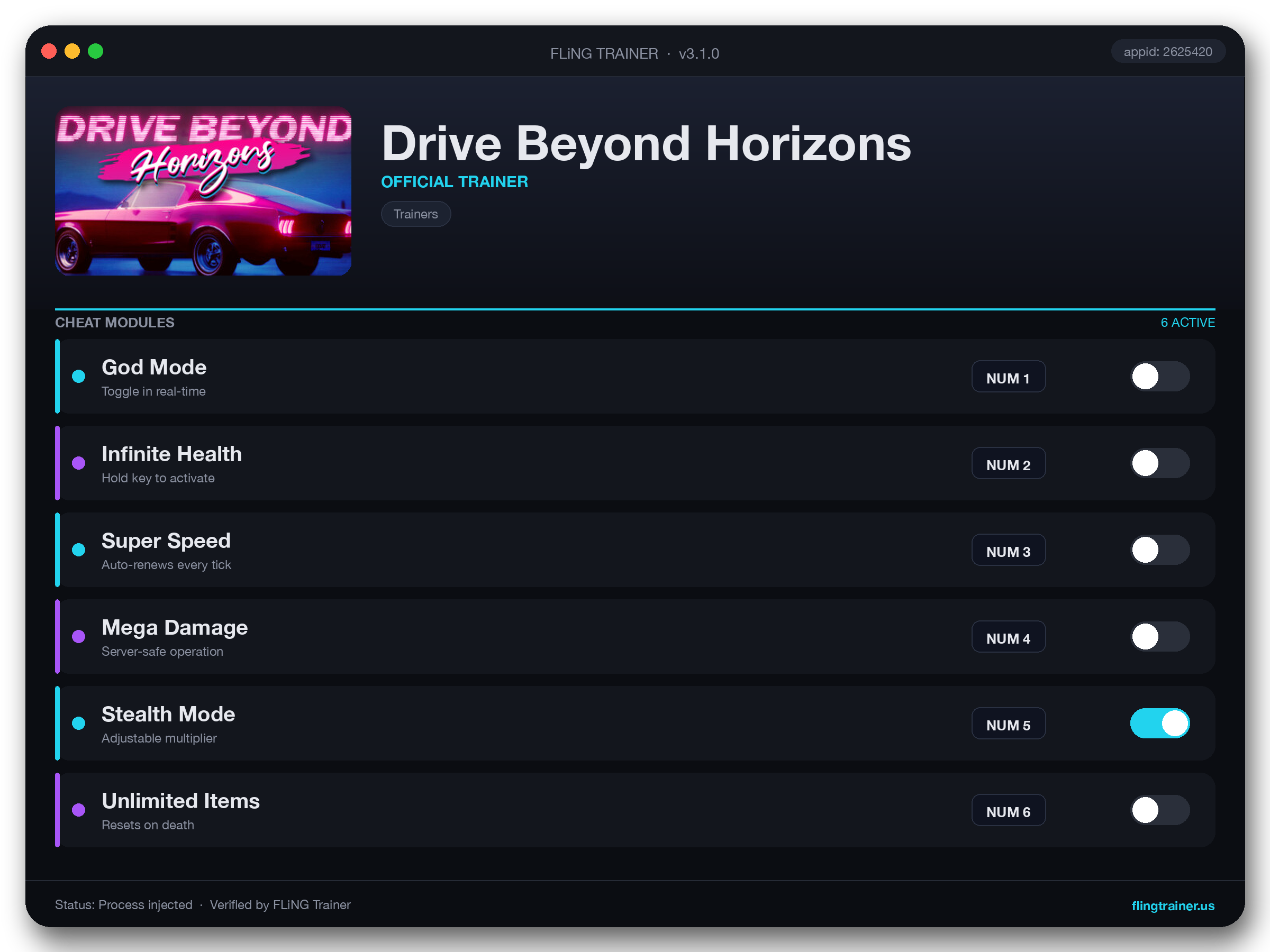Click the Toggle in real-time description
1270x952 pixels.
tap(153, 391)
